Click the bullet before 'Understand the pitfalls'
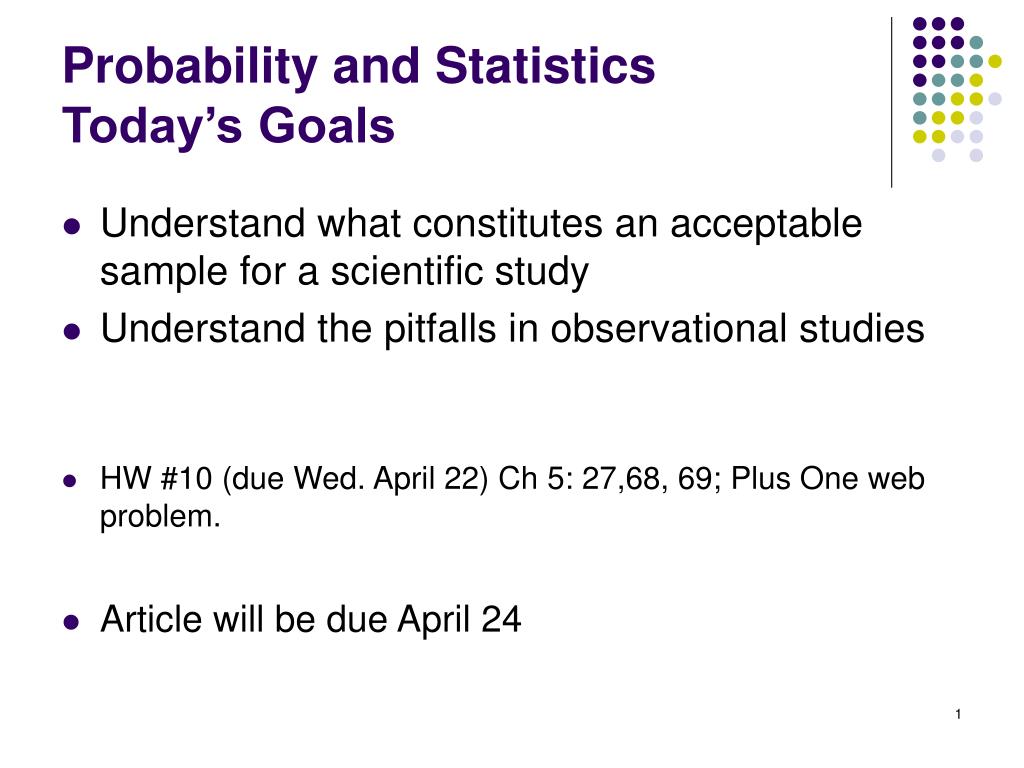Screen dimensions: 1024x768 [72, 331]
